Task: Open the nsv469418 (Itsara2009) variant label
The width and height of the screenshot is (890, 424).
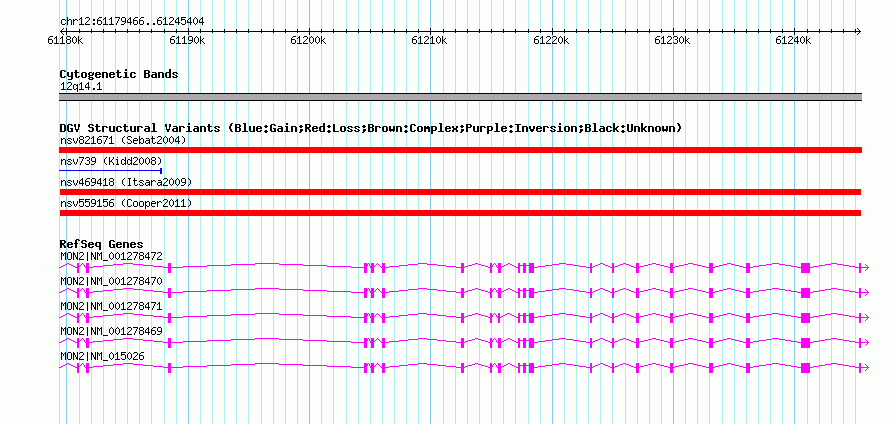Action: click(x=126, y=182)
